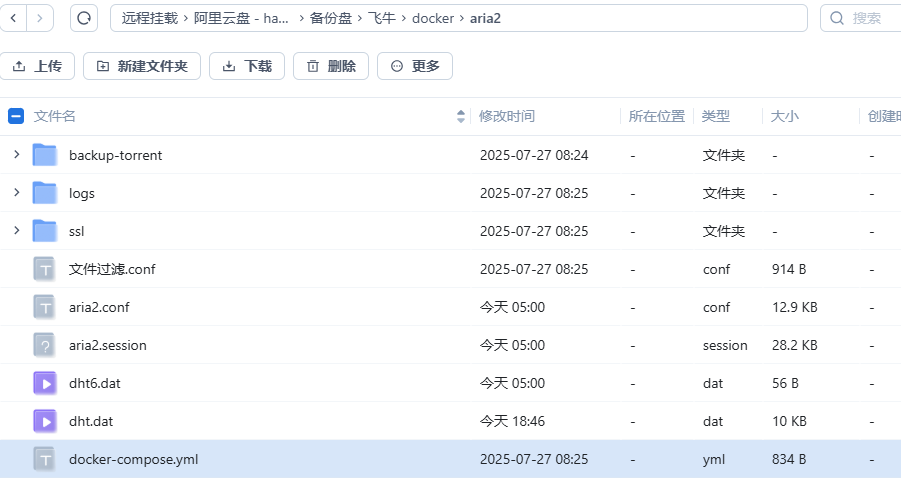Click the 修改时间 column header
Image resolution: width=901 pixels, height=478 pixels.
[x=507, y=116]
